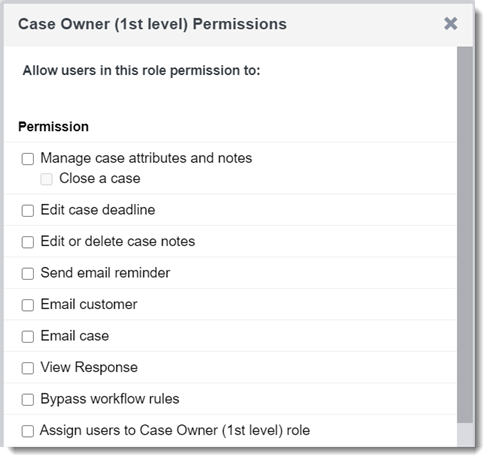Screen dimensions: 490x462
Task: Click the Permission column header
Action: 53,127
